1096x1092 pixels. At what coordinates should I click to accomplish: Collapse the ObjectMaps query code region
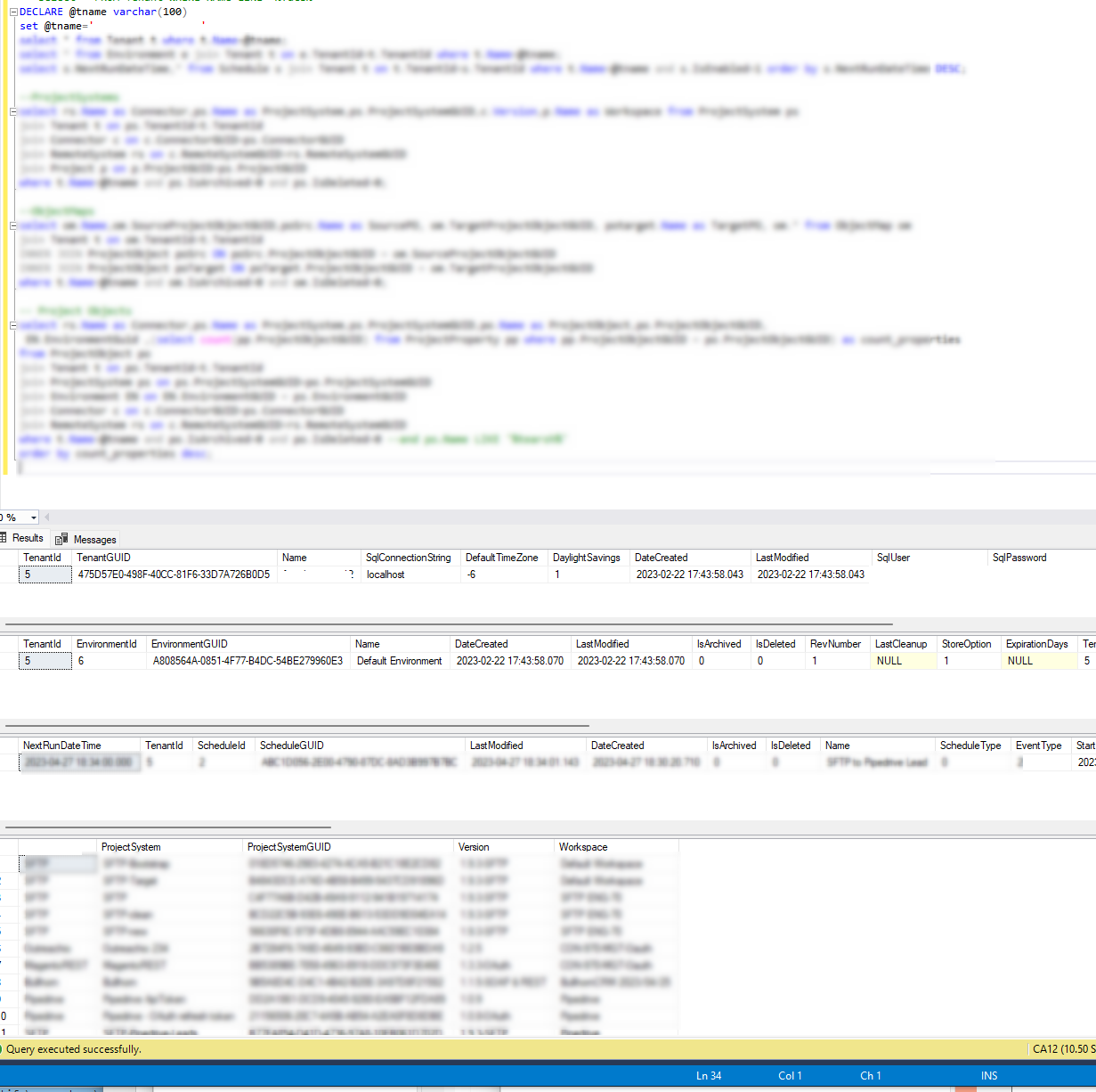[12, 225]
